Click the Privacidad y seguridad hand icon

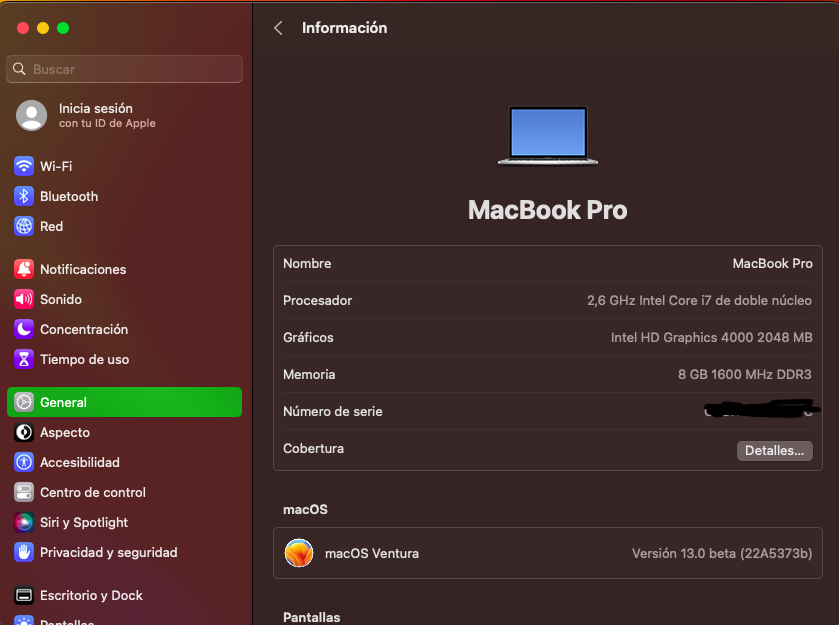point(24,552)
